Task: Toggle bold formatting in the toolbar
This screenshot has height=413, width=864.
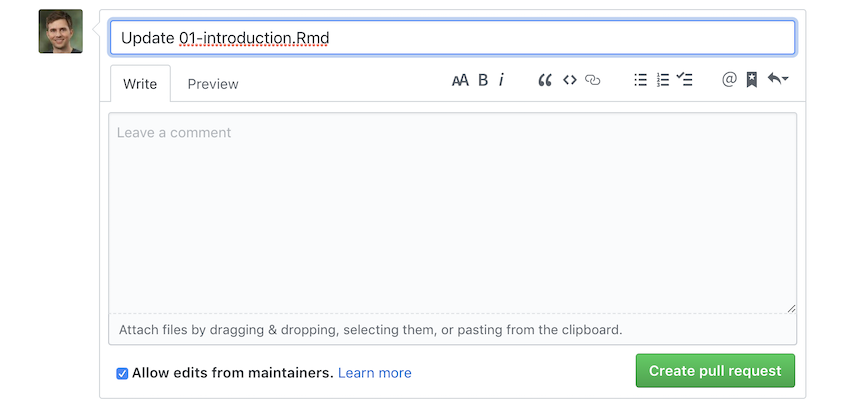Action: tap(483, 81)
